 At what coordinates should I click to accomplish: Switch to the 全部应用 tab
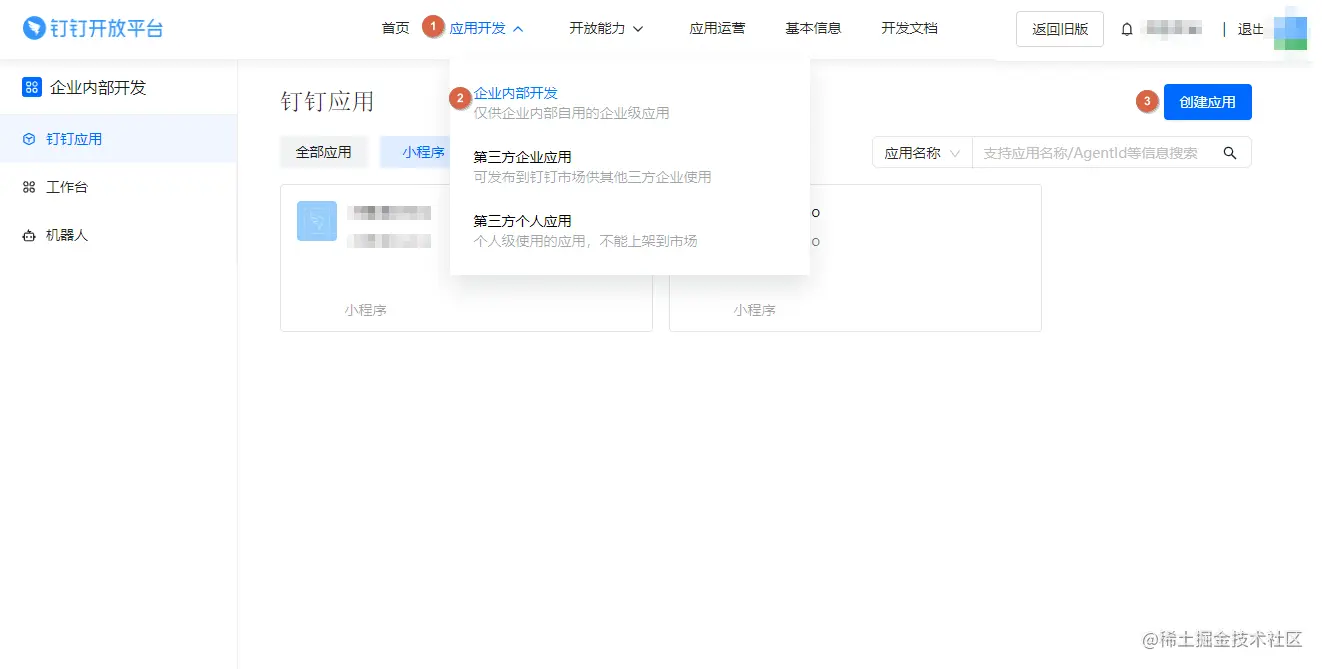pos(323,152)
